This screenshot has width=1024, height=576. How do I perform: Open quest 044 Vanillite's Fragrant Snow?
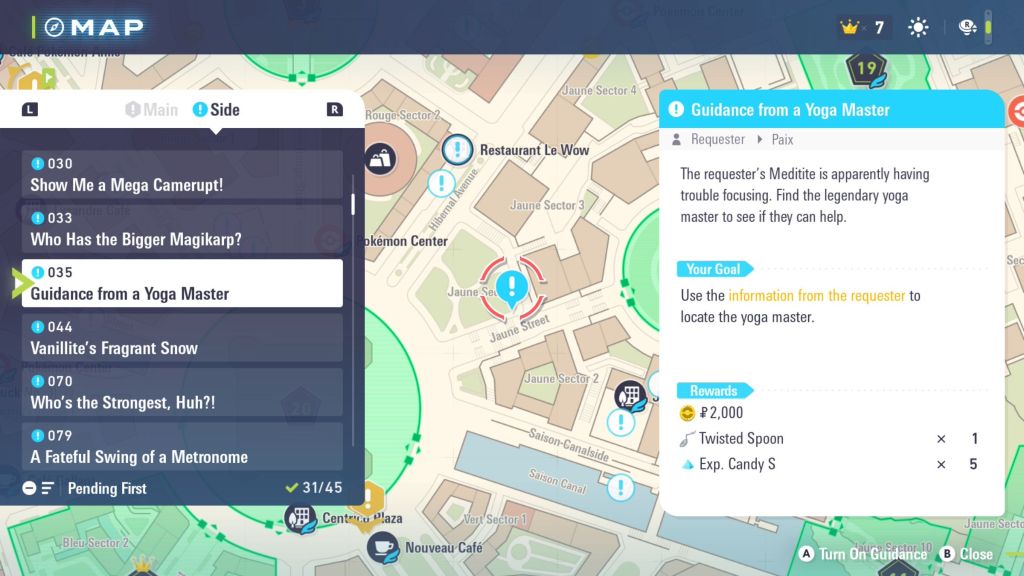(183, 338)
